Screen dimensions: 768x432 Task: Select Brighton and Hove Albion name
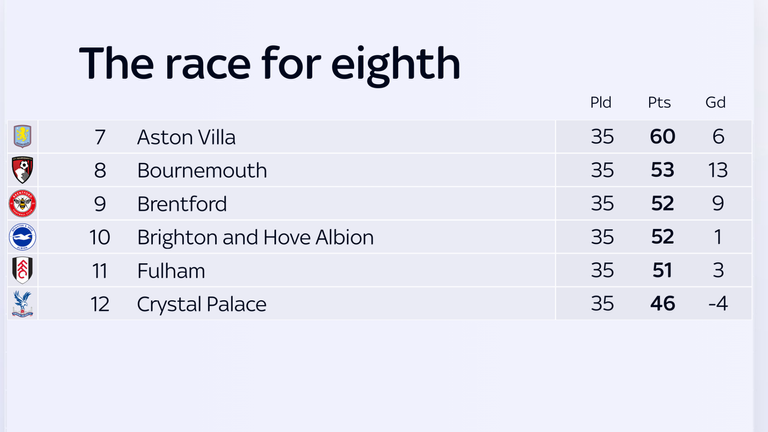point(255,238)
